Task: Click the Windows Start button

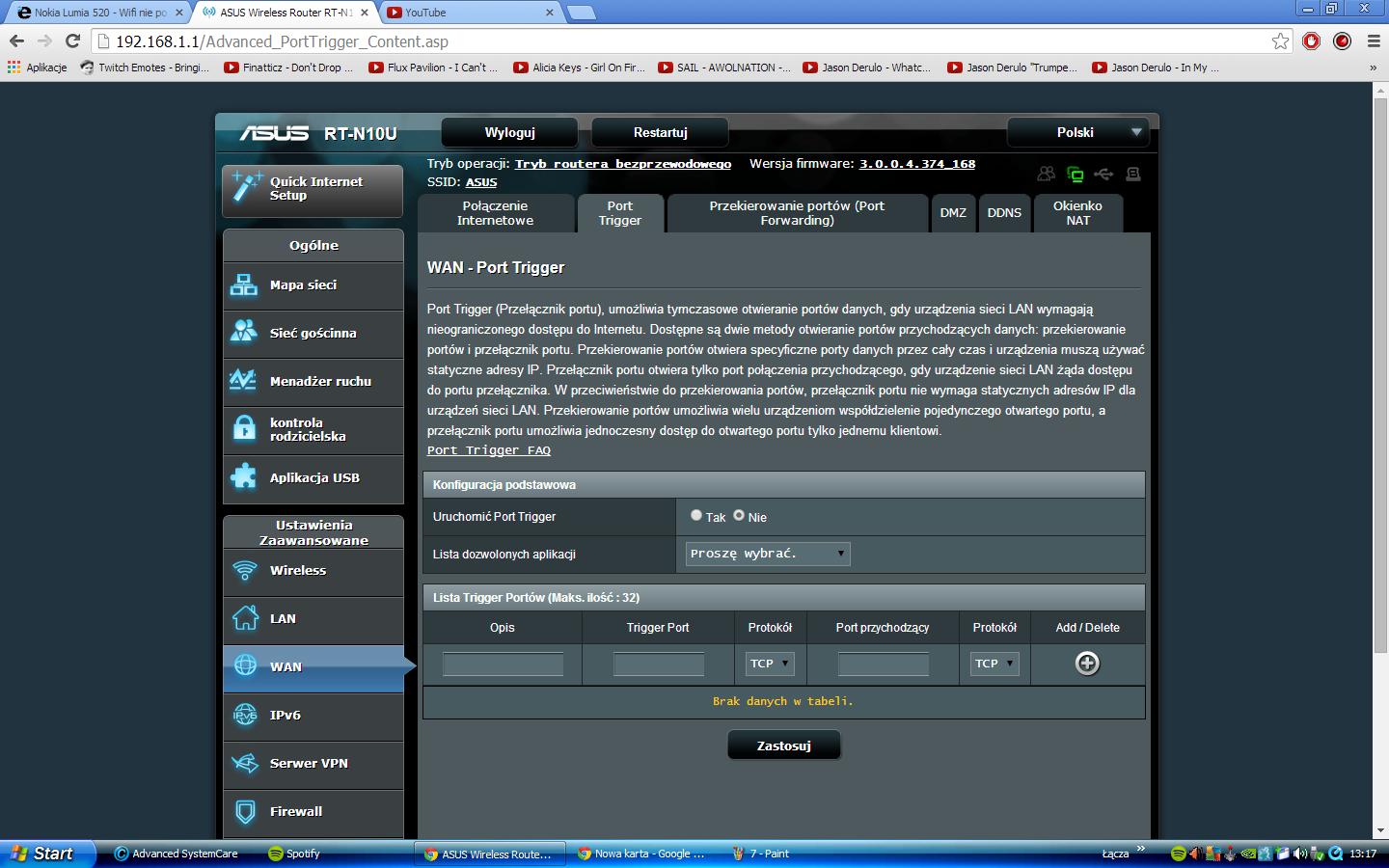Action: (x=48, y=854)
